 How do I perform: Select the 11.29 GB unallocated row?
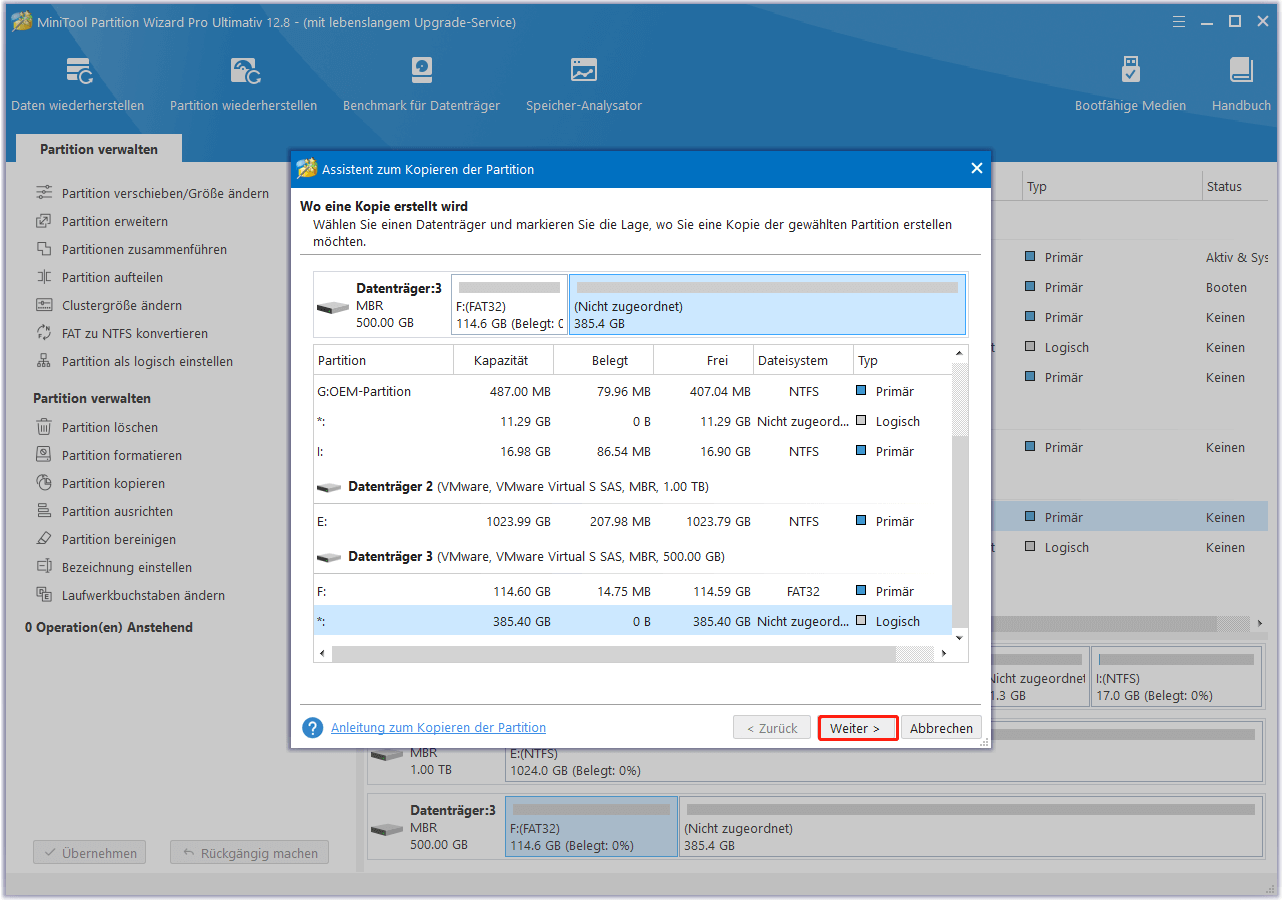click(633, 421)
